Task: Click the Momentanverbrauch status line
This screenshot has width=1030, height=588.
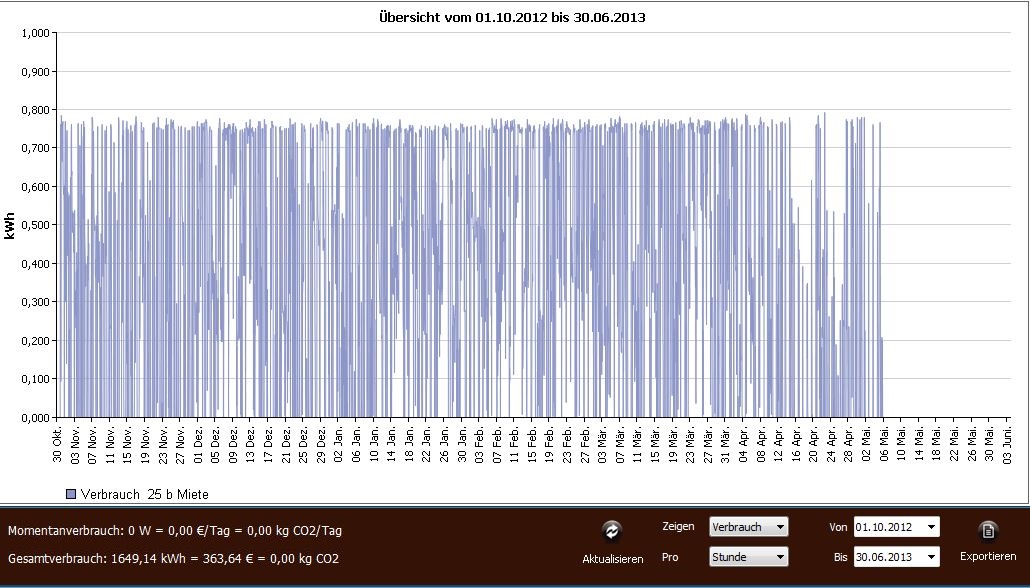Action: click(175, 530)
